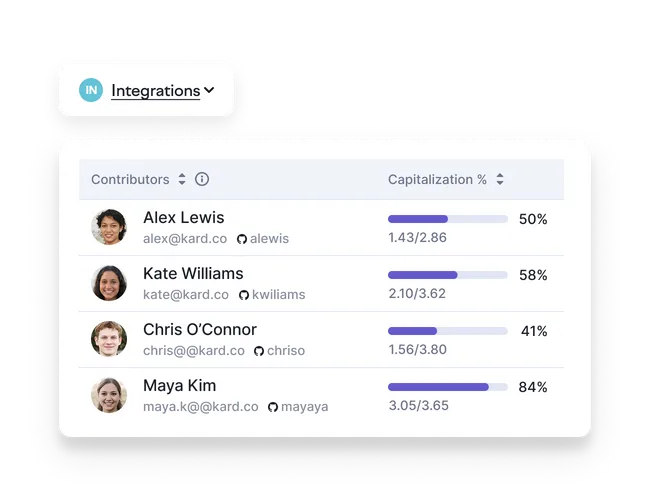The width and height of the screenshot is (650, 500).
Task: Open the Integrations dropdown chevron
Action: [209, 90]
